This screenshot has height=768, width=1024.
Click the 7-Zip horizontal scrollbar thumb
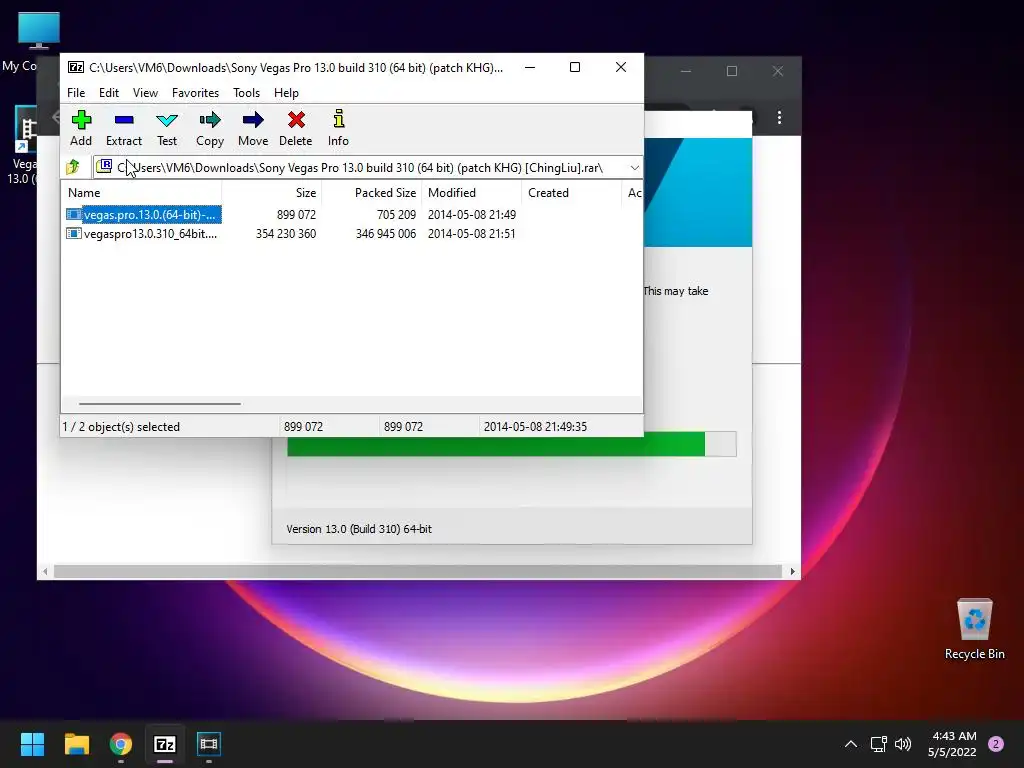point(159,404)
